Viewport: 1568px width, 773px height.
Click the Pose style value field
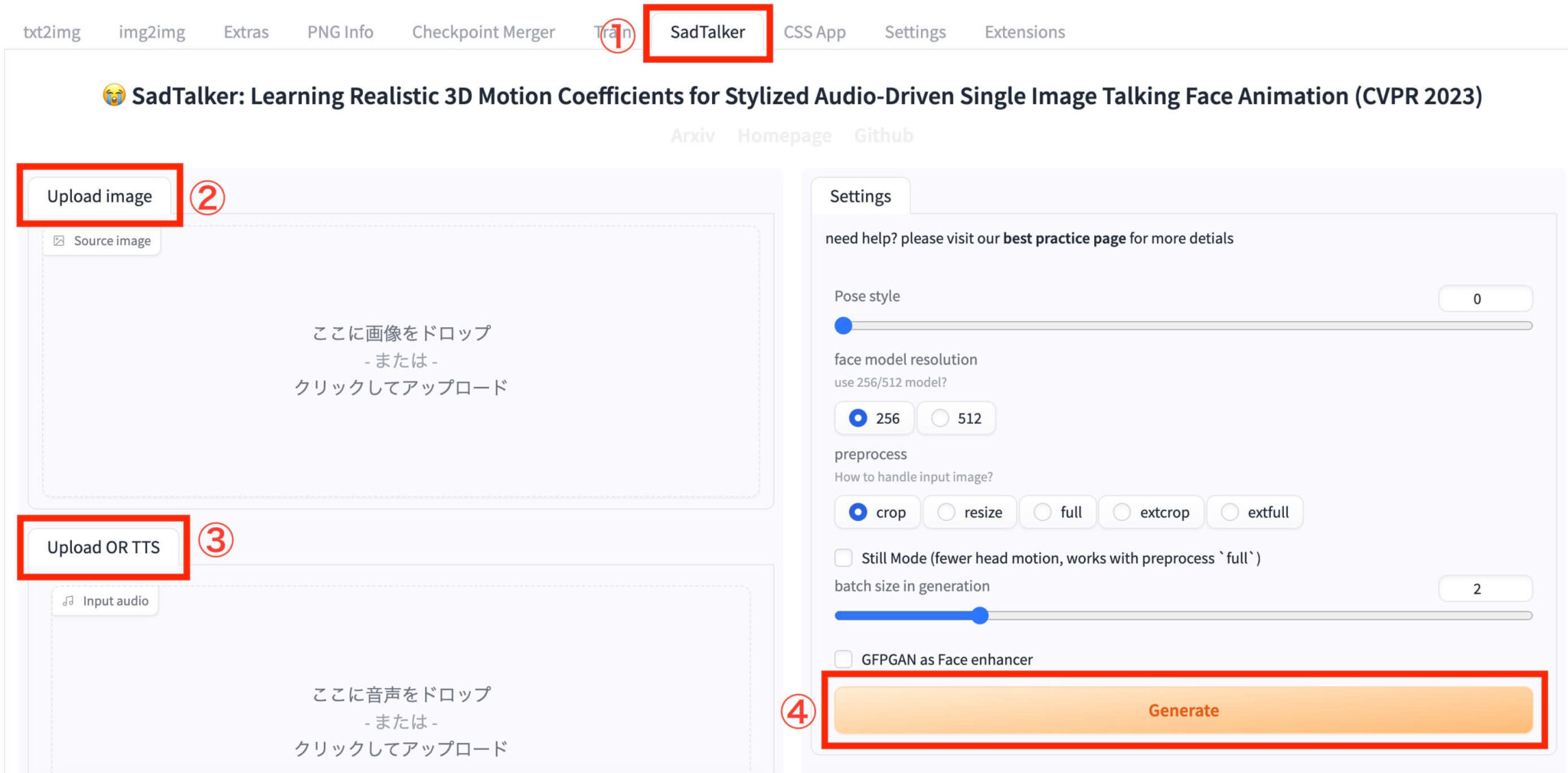1485,299
